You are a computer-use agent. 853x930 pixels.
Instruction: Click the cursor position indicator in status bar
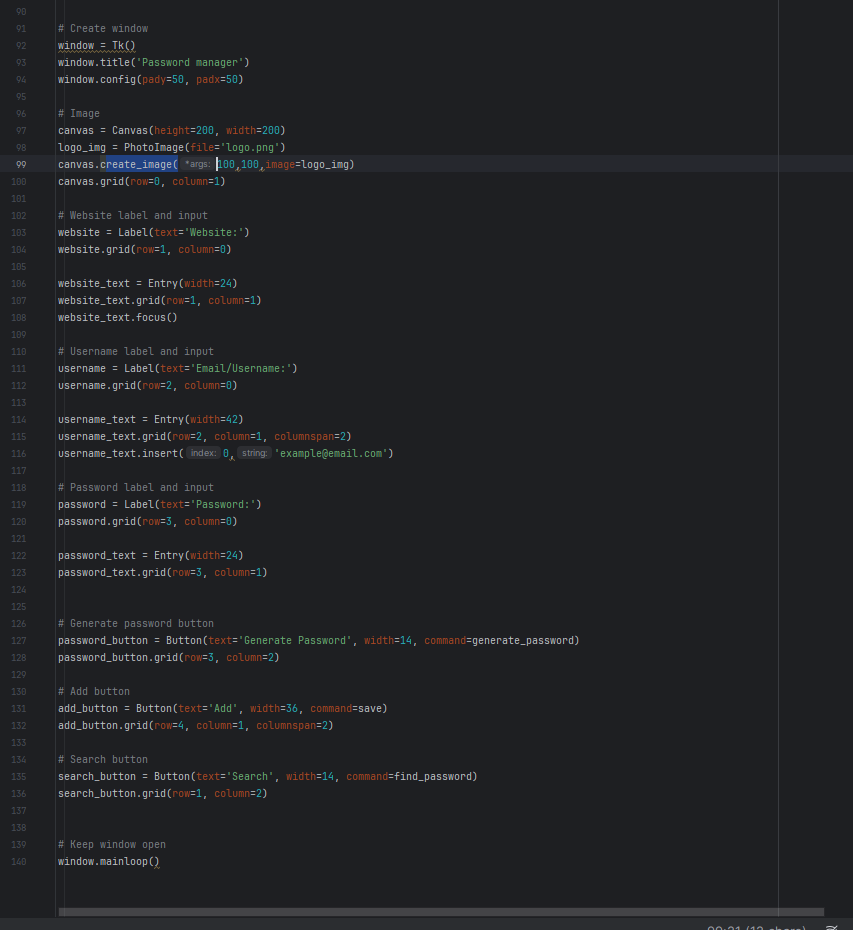tap(756, 927)
